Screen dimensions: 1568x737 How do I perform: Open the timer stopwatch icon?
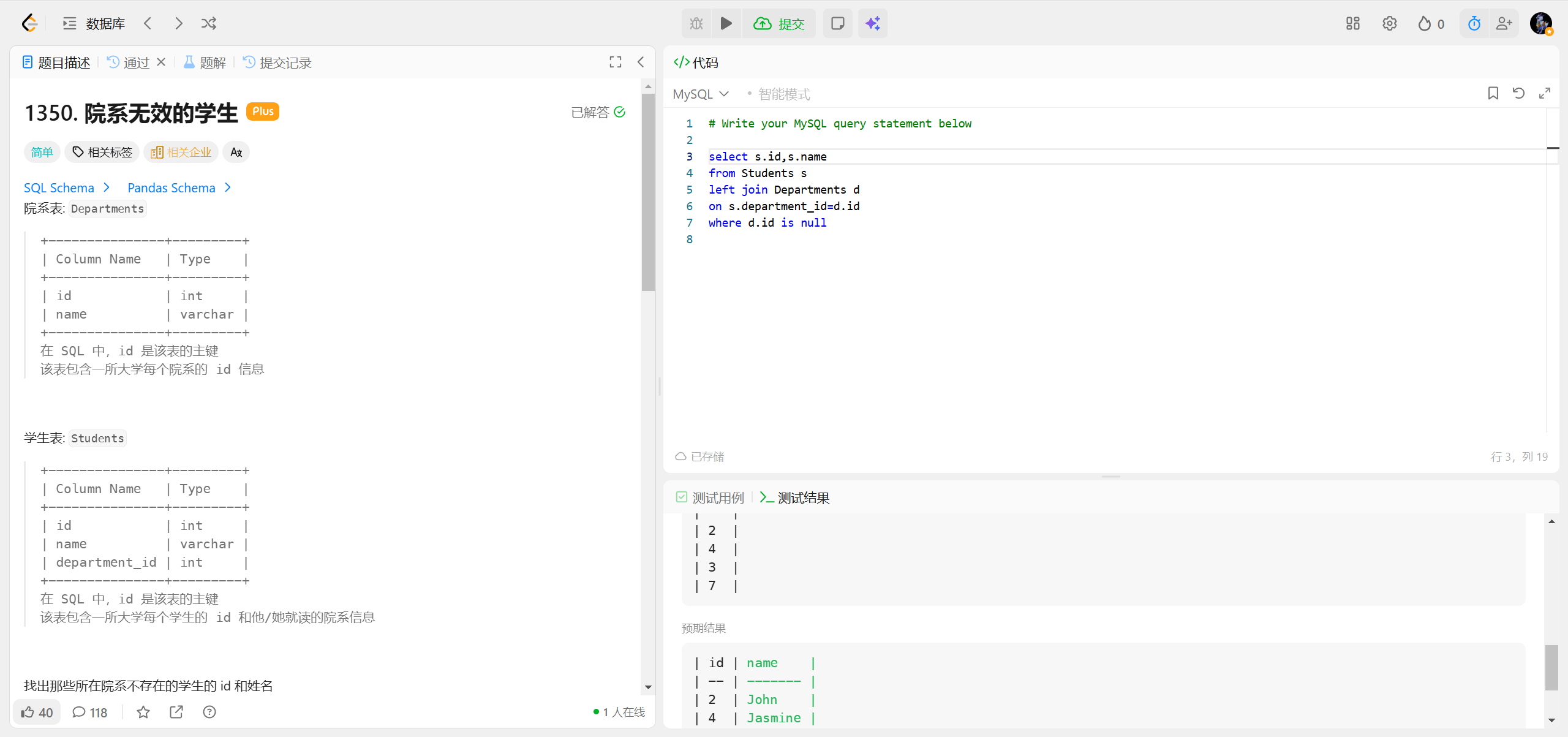(x=1474, y=23)
